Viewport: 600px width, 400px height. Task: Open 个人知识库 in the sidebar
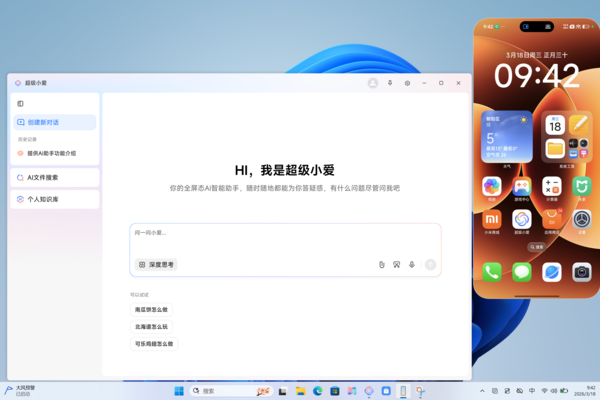(55, 199)
